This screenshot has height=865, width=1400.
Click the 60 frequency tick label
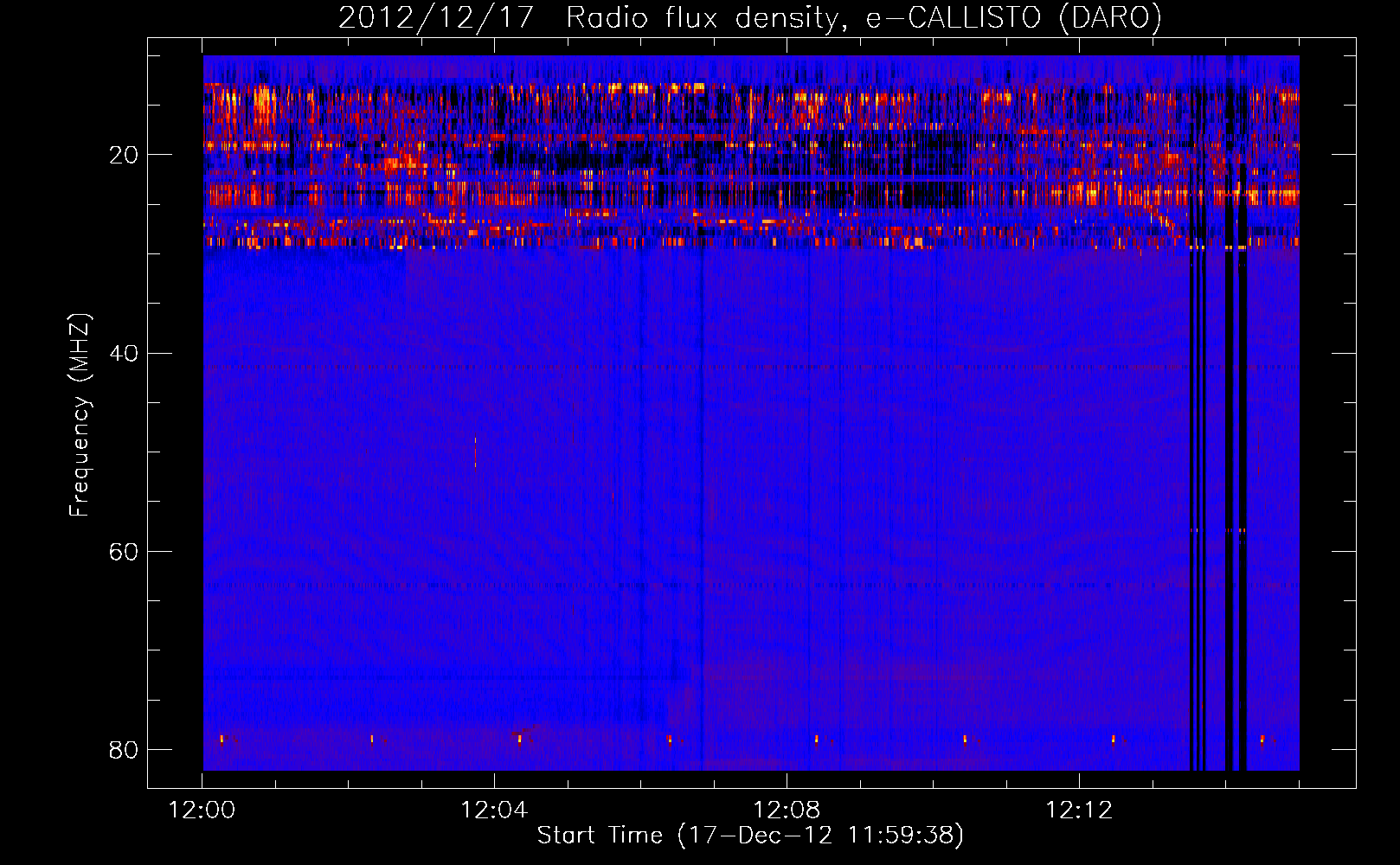click(x=123, y=552)
